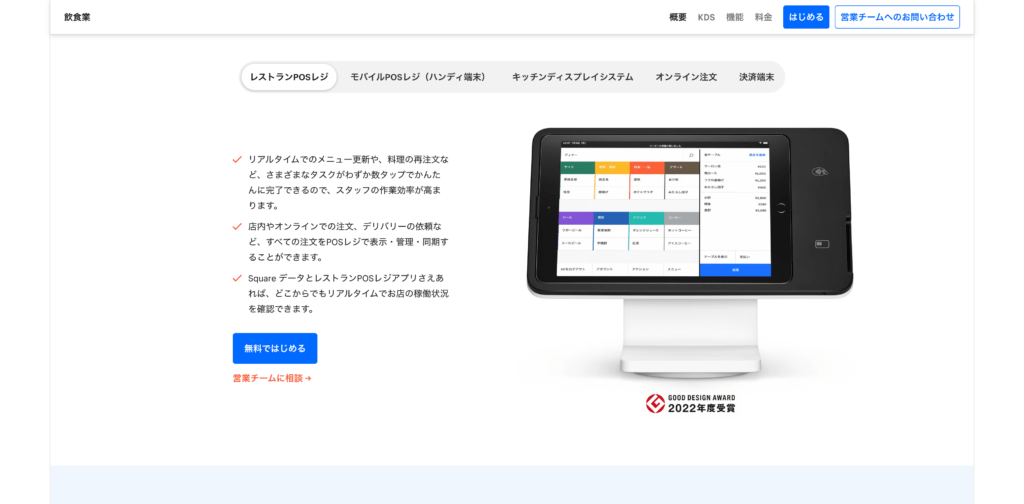Click the checkmark beside リアルタイムでのメニュー更新
The image size is (1024, 504).
(237, 159)
